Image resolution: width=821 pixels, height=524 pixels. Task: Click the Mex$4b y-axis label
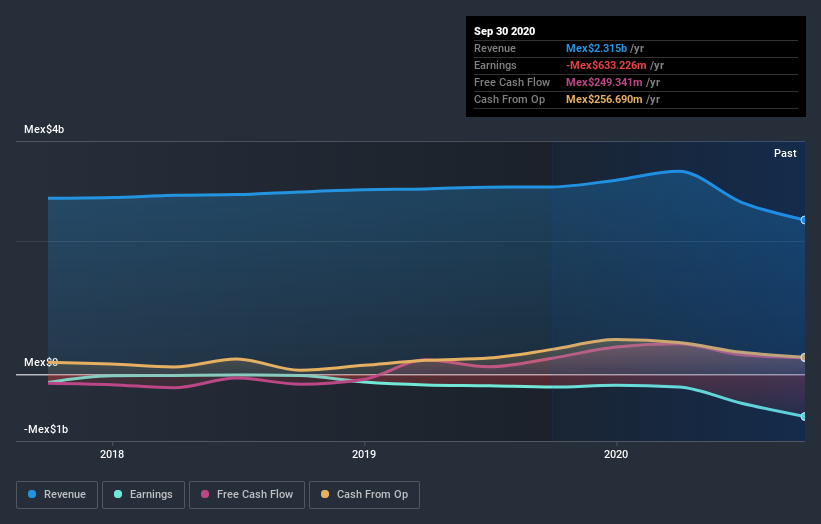click(44, 129)
